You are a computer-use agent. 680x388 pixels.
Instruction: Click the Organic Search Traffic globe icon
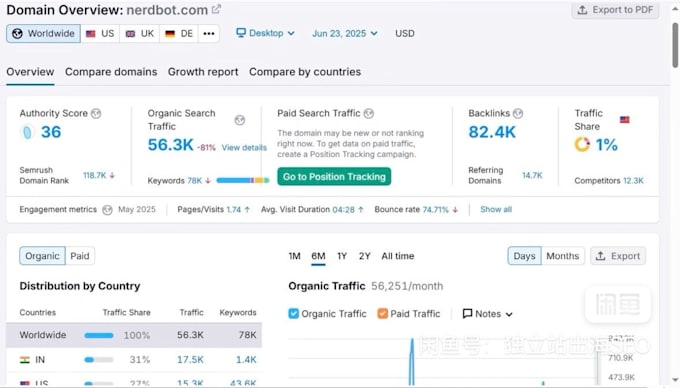(x=239, y=120)
